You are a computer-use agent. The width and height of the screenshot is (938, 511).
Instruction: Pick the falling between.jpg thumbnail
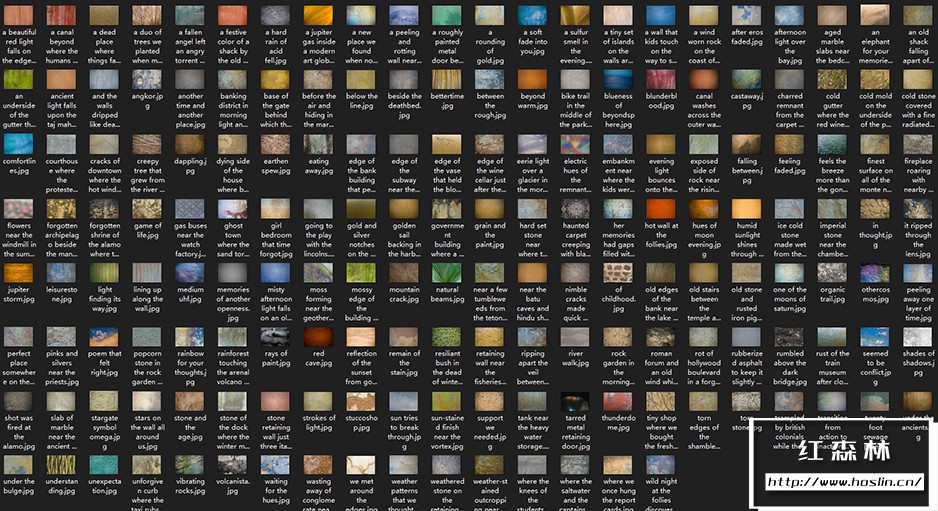pos(747,144)
